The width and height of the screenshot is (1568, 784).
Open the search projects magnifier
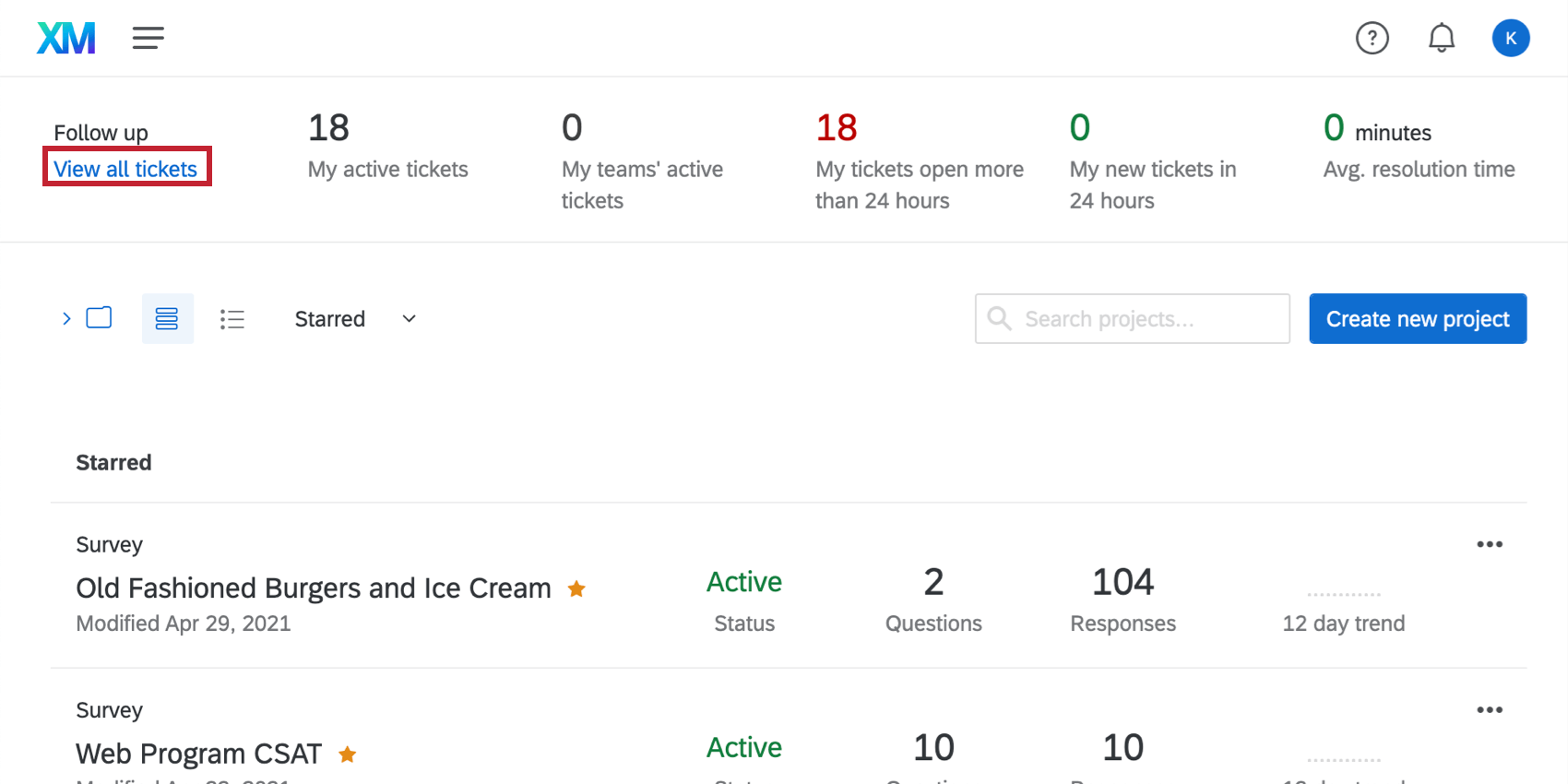[x=999, y=318]
